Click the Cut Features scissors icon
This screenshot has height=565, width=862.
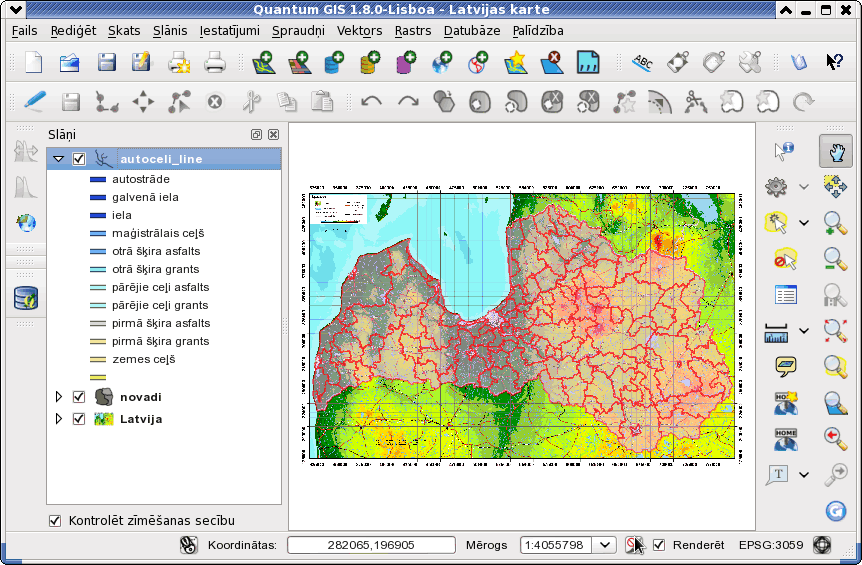tap(251, 102)
